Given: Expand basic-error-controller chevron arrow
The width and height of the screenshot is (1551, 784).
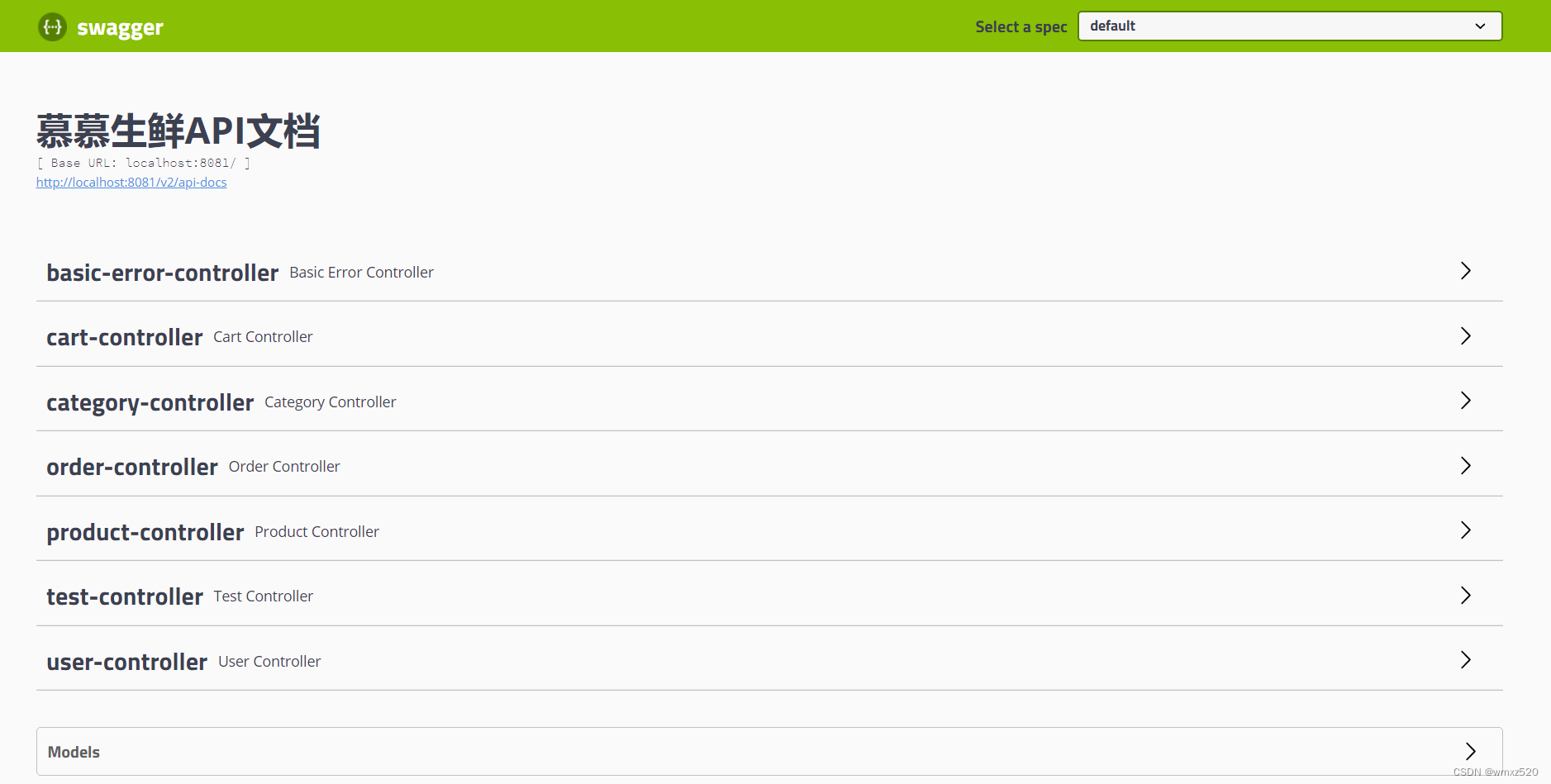Looking at the screenshot, I should pos(1465,271).
